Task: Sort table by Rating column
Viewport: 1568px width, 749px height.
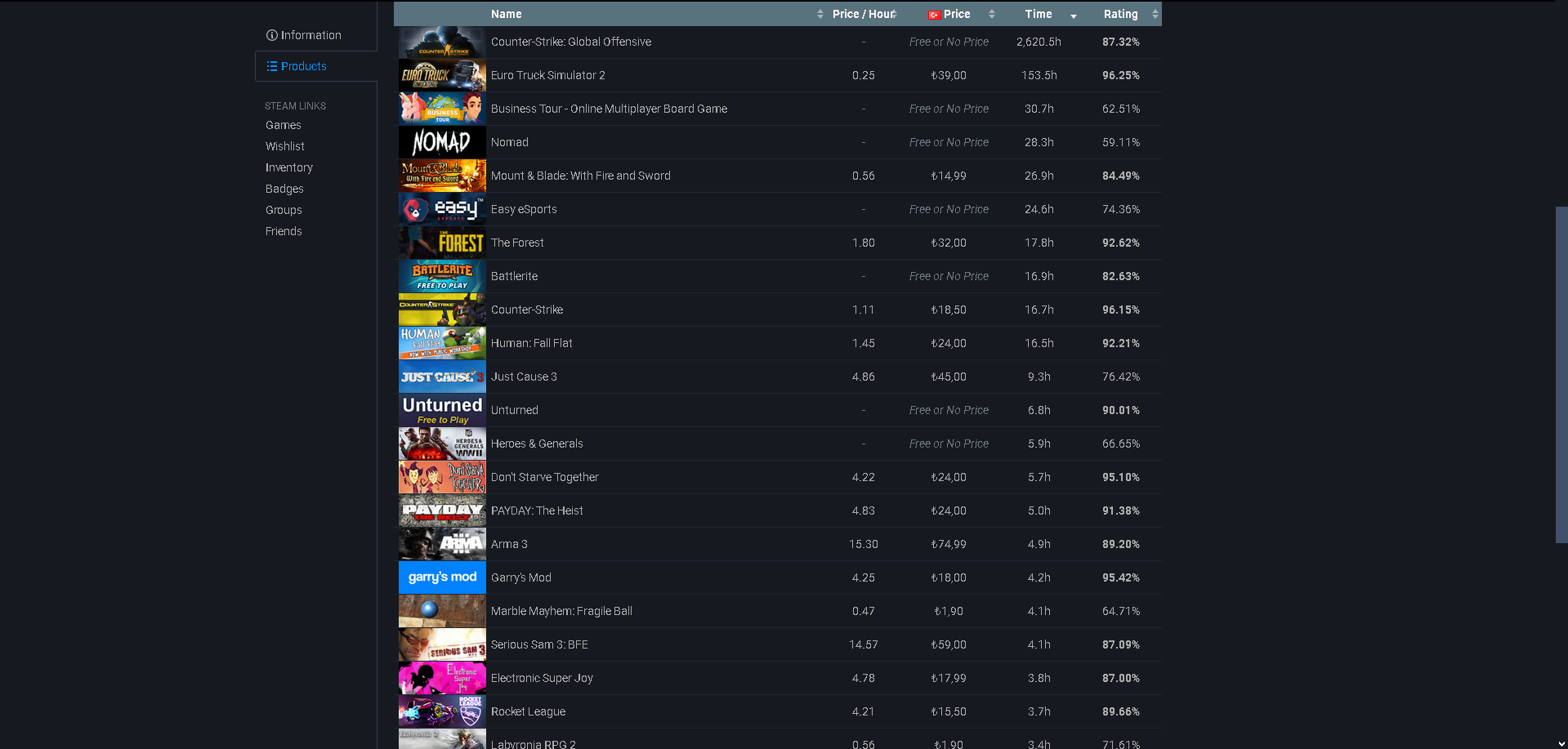Action: pyautogui.click(x=1120, y=14)
